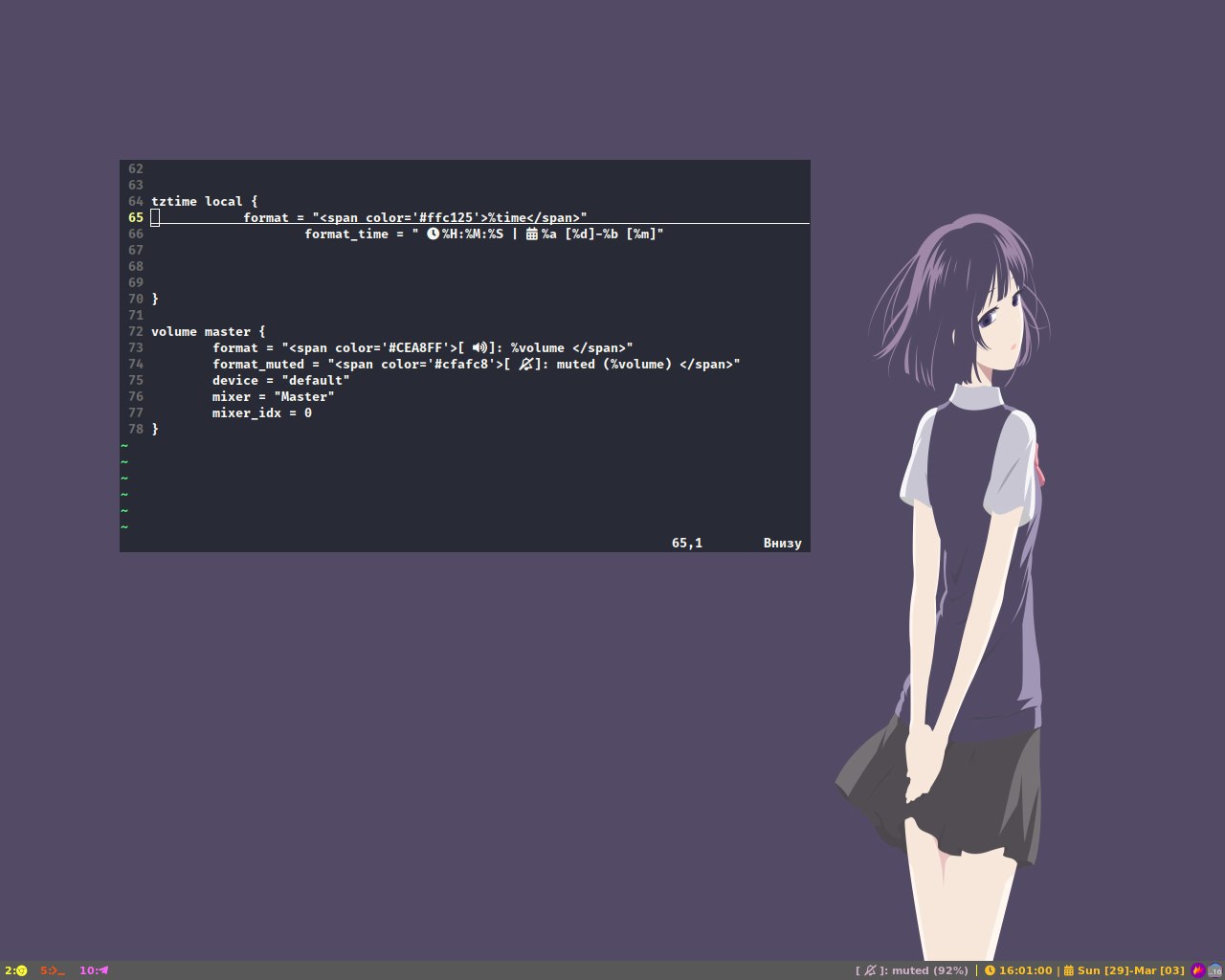Viewport: 1225px width, 980px height.
Task: Switch to workspace 2 with Chrome icon
Action: (x=15, y=970)
